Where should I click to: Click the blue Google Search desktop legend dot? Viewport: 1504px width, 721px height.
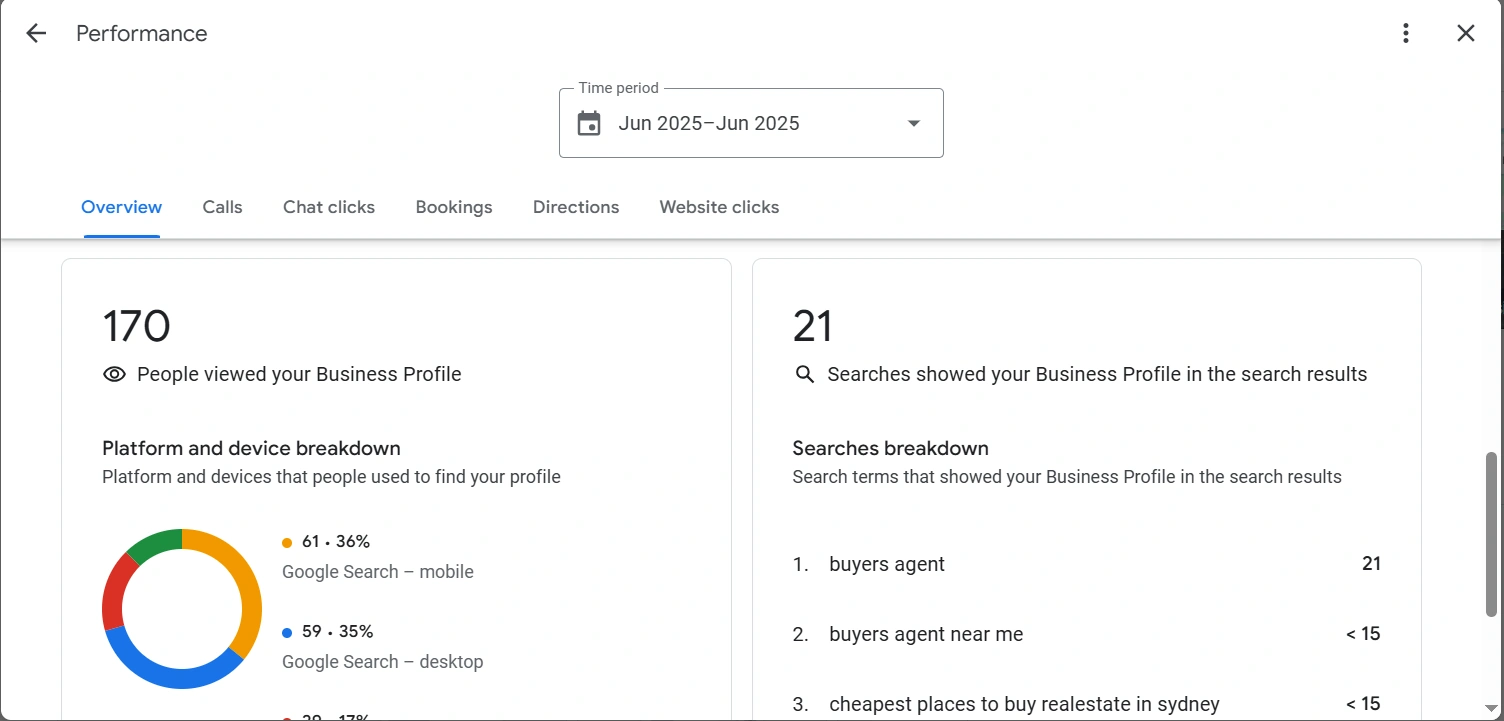point(287,633)
